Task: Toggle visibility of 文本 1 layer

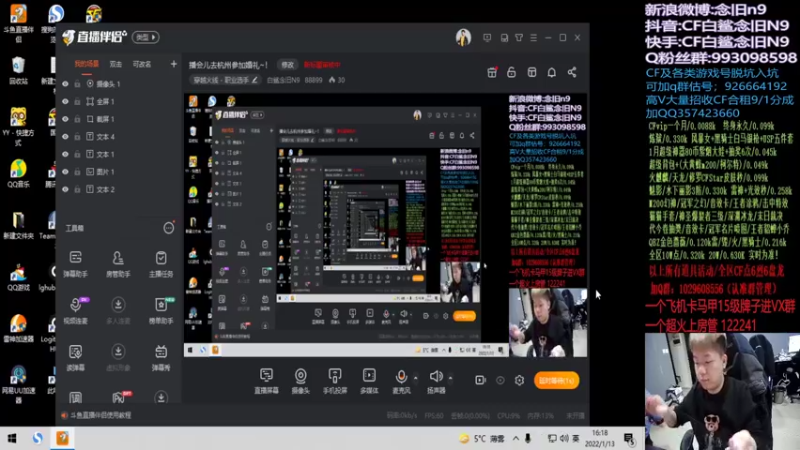Action: click(65, 154)
